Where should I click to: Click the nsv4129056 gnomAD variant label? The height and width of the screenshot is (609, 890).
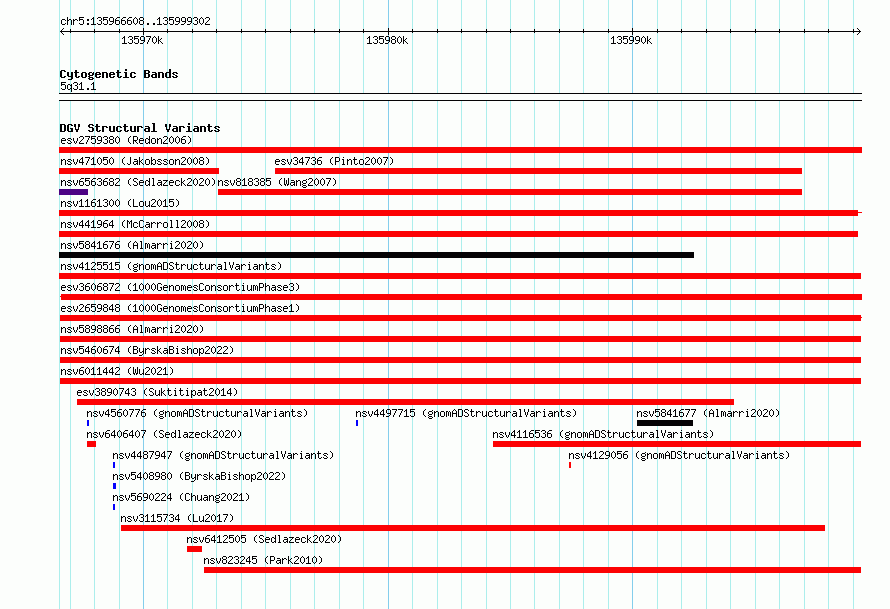click(x=679, y=455)
